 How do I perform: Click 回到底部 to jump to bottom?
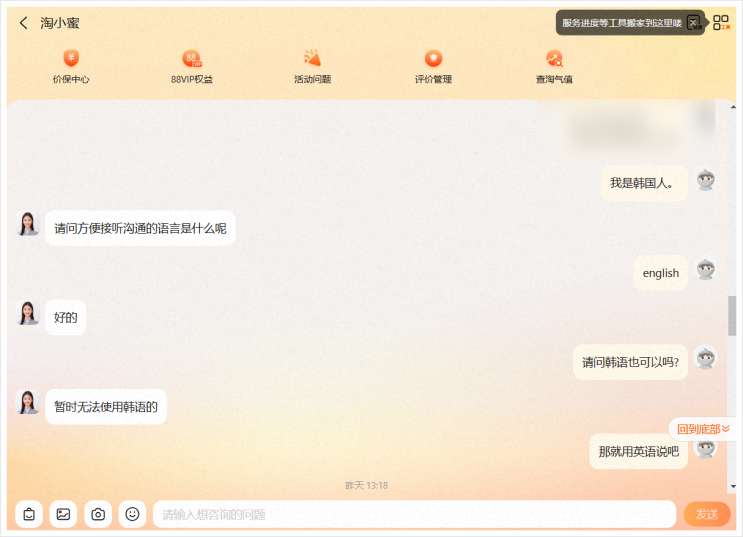(702, 429)
